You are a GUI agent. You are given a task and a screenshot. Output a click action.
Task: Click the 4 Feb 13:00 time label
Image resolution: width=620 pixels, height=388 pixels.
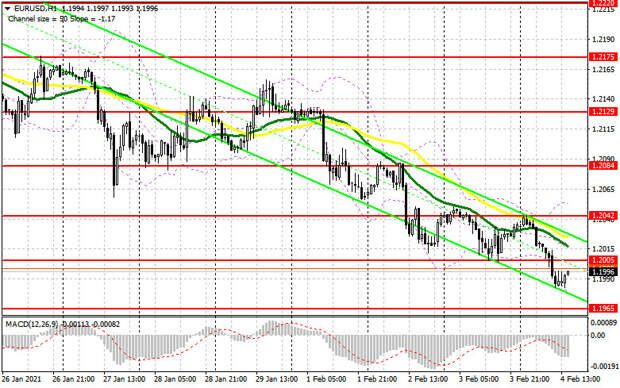(580, 379)
